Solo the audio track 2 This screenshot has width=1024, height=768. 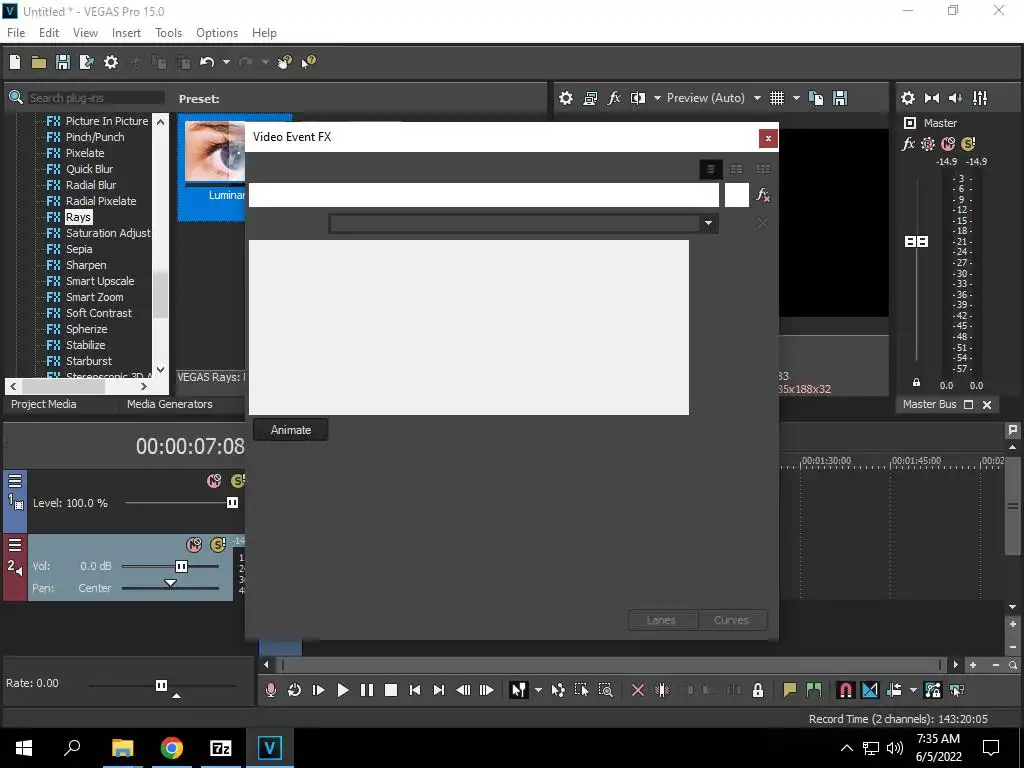pos(217,544)
